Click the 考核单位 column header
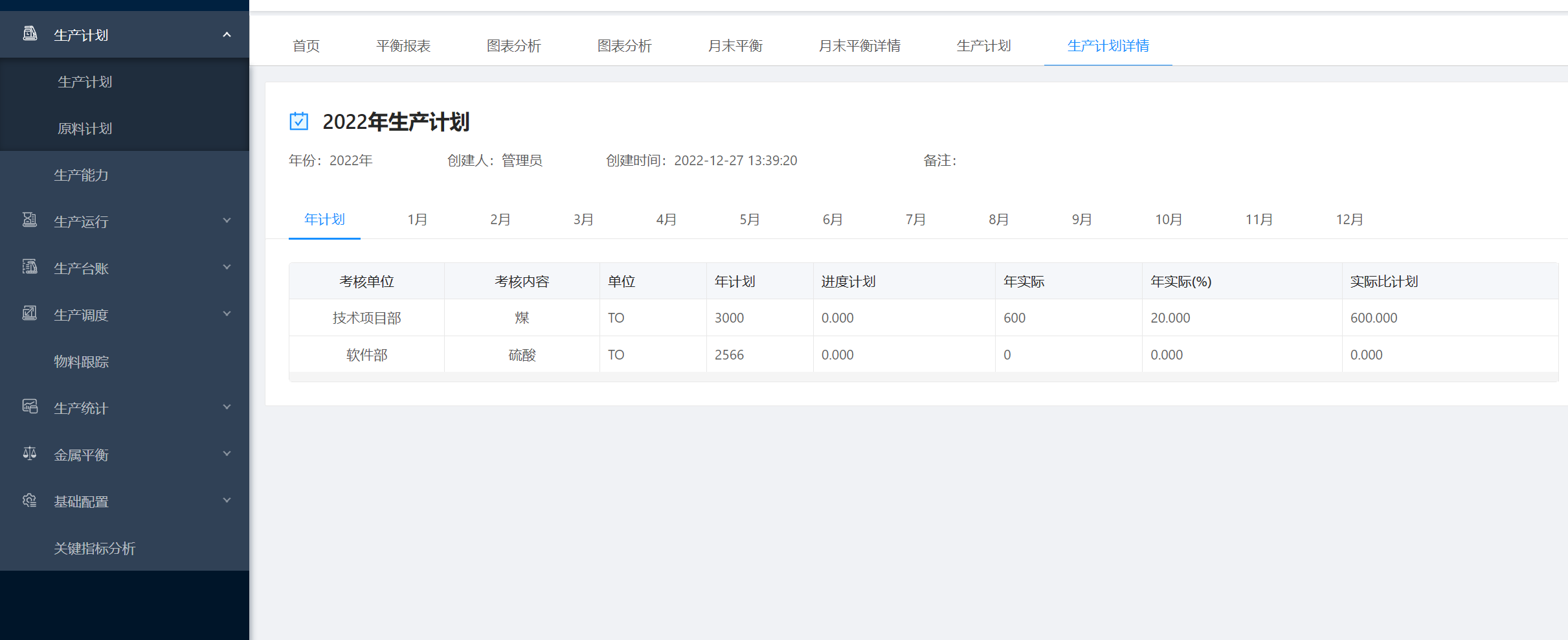Viewport: 1568px width, 640px height. point(367,282)
